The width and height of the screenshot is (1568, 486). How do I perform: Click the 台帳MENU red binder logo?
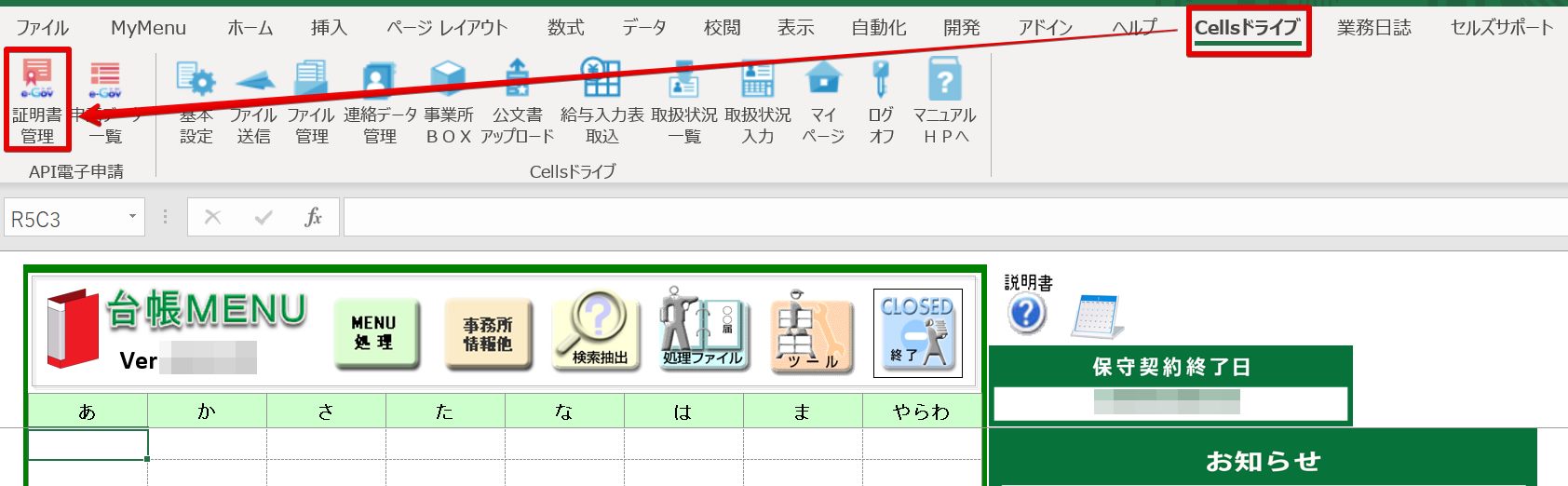click(x=72, y=329)
